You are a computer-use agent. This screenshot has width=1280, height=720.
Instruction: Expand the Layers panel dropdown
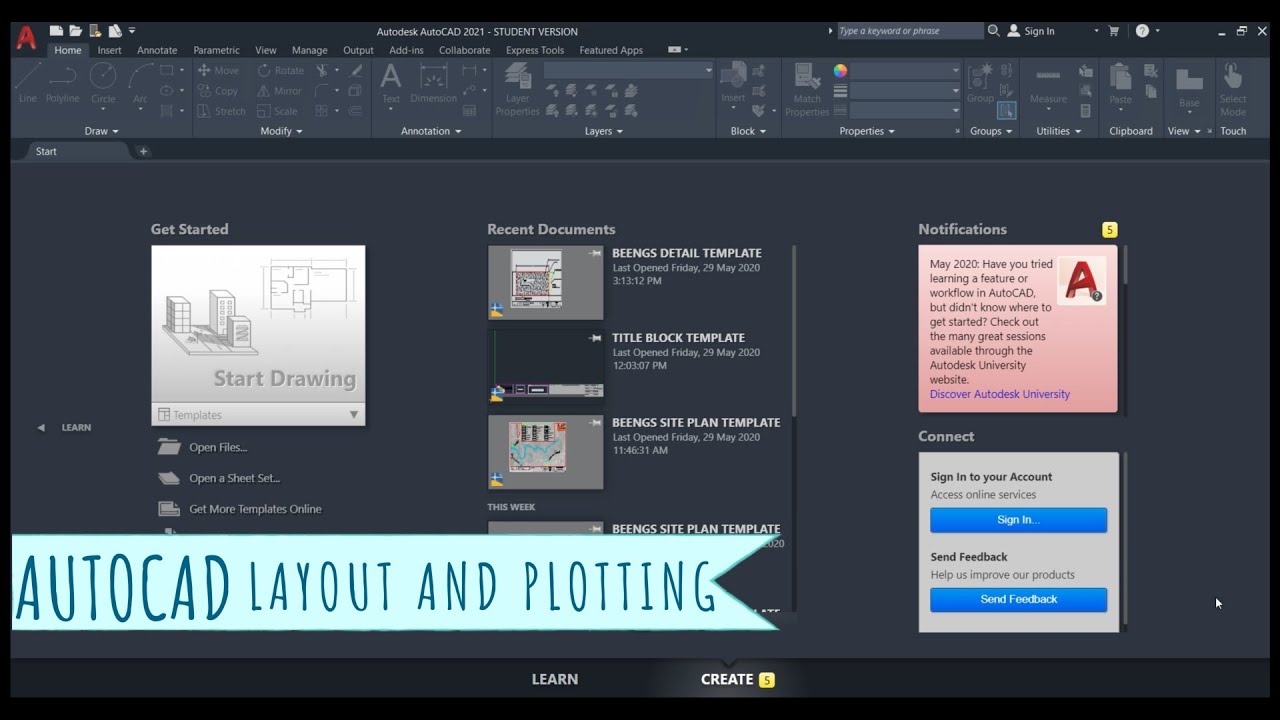coord(604,131)
